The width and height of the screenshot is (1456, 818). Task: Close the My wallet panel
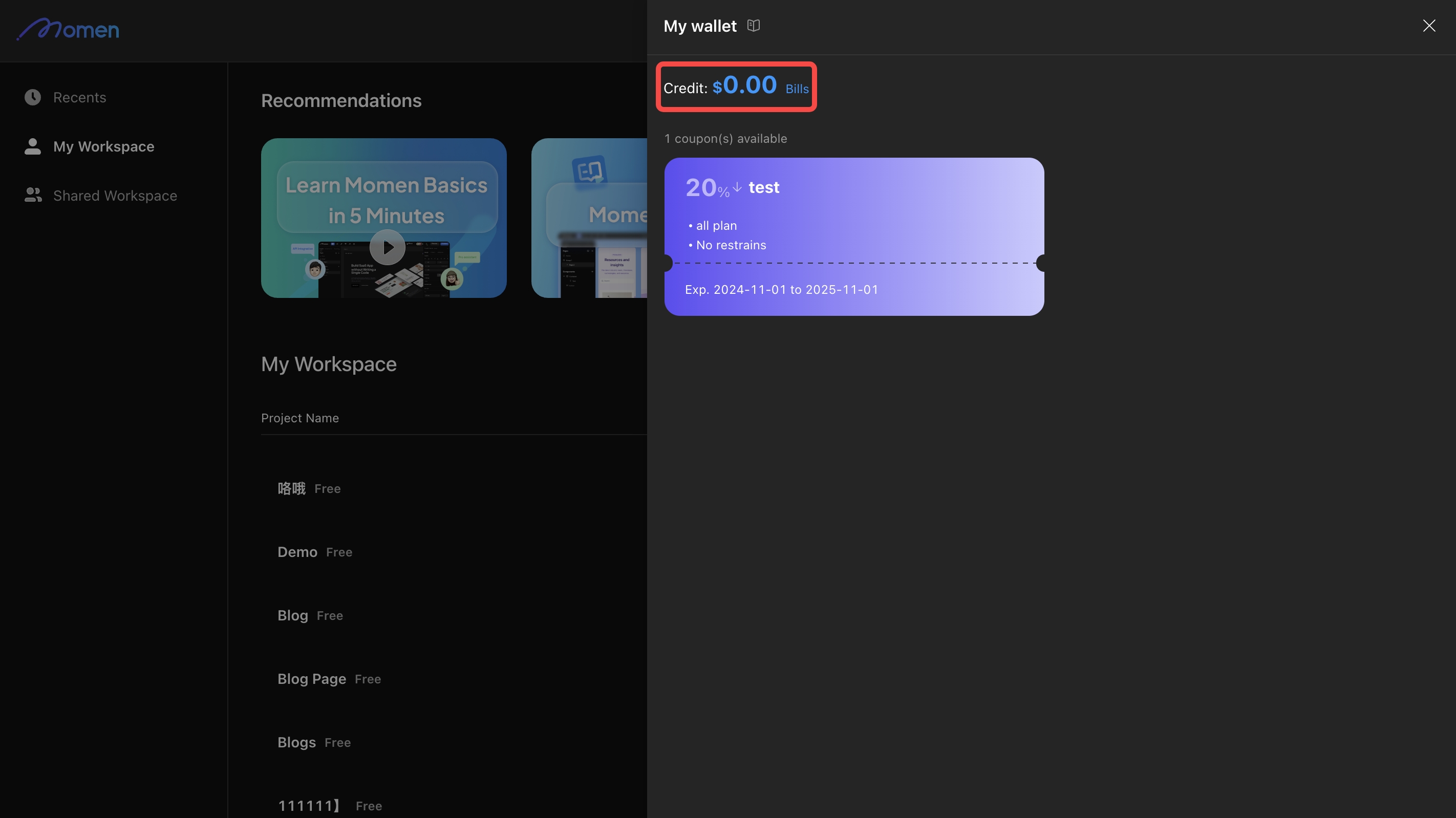tap(1429, 26)
